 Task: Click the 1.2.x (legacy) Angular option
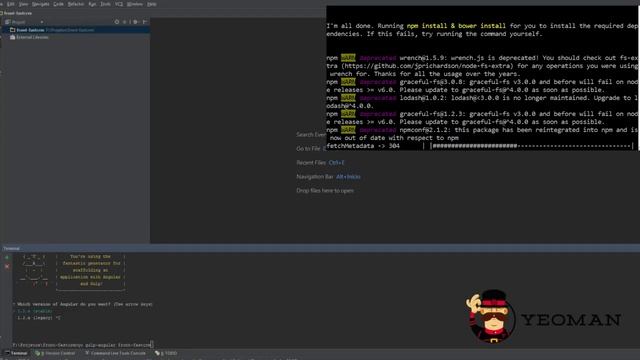coord(39,318)
